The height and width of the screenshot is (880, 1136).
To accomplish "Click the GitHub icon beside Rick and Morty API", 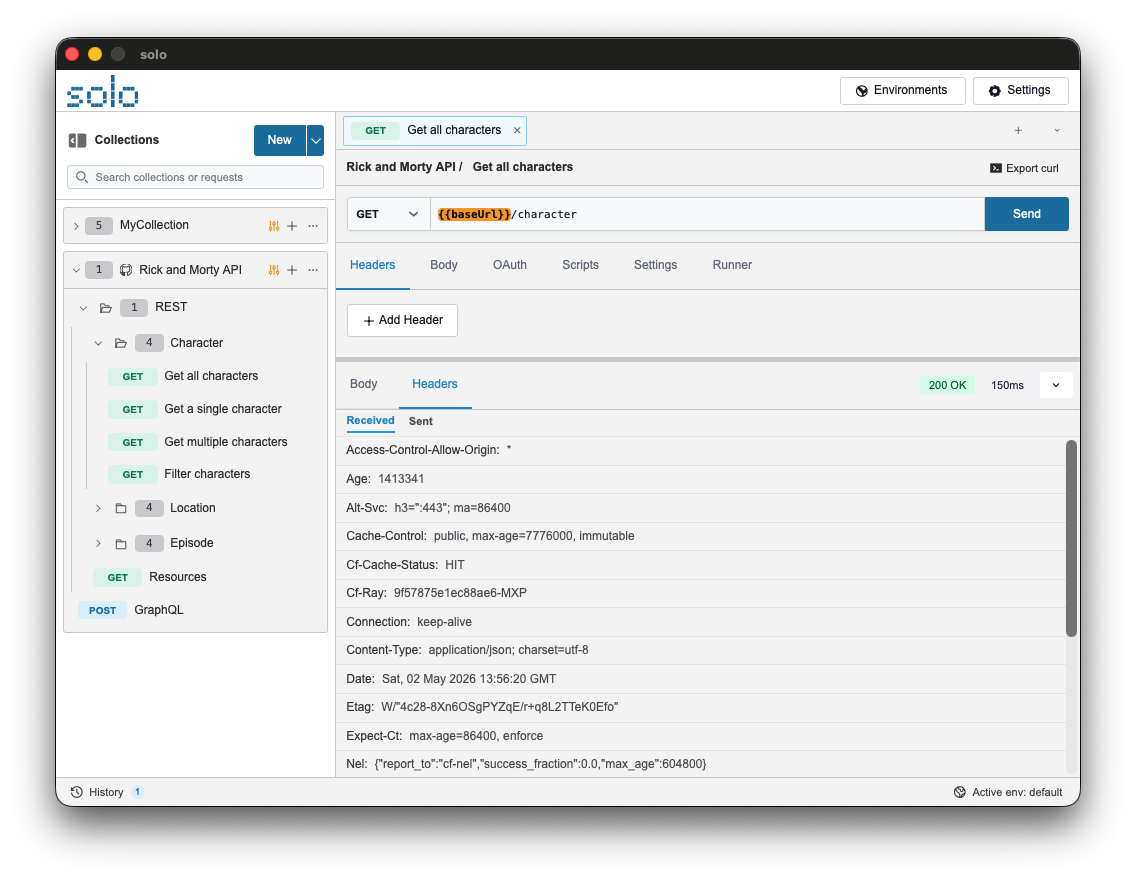I will click(x=126, y=270).
